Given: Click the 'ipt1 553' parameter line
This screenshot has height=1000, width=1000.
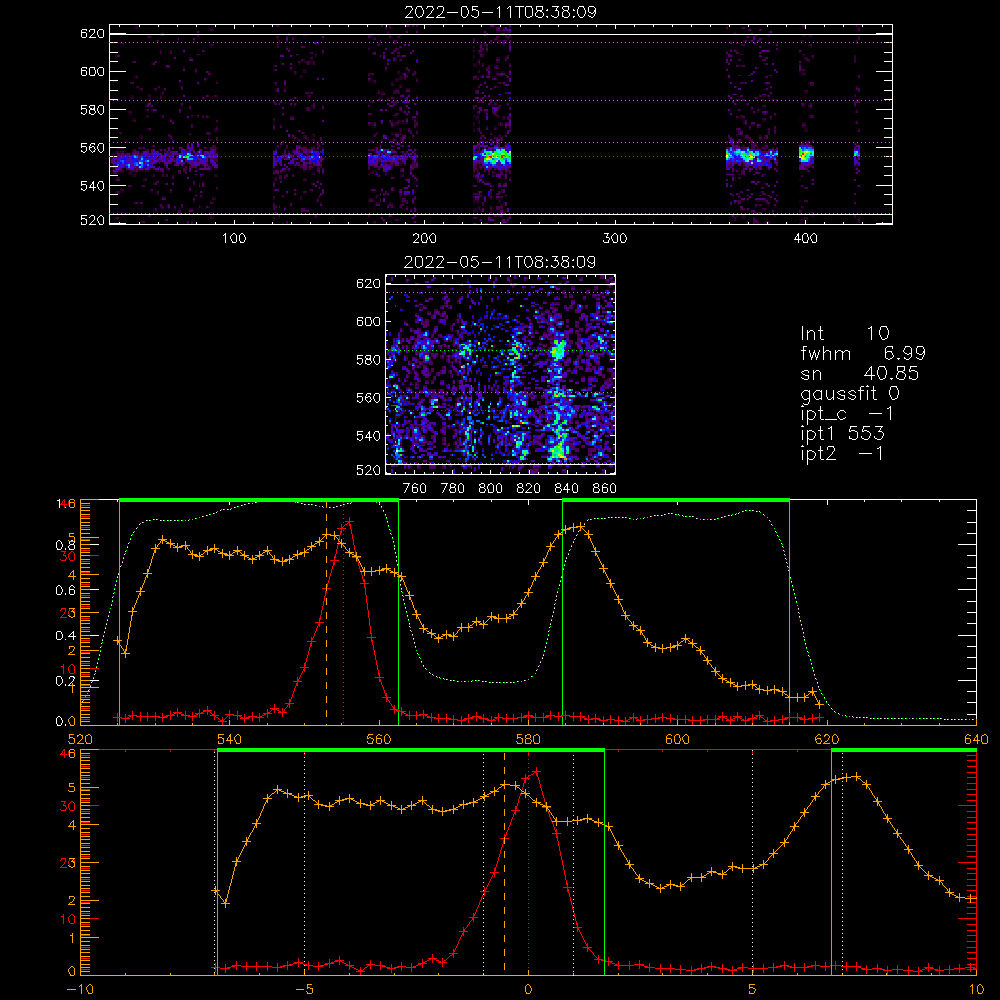Looking at the screenshot, I should tap(842, 434).
